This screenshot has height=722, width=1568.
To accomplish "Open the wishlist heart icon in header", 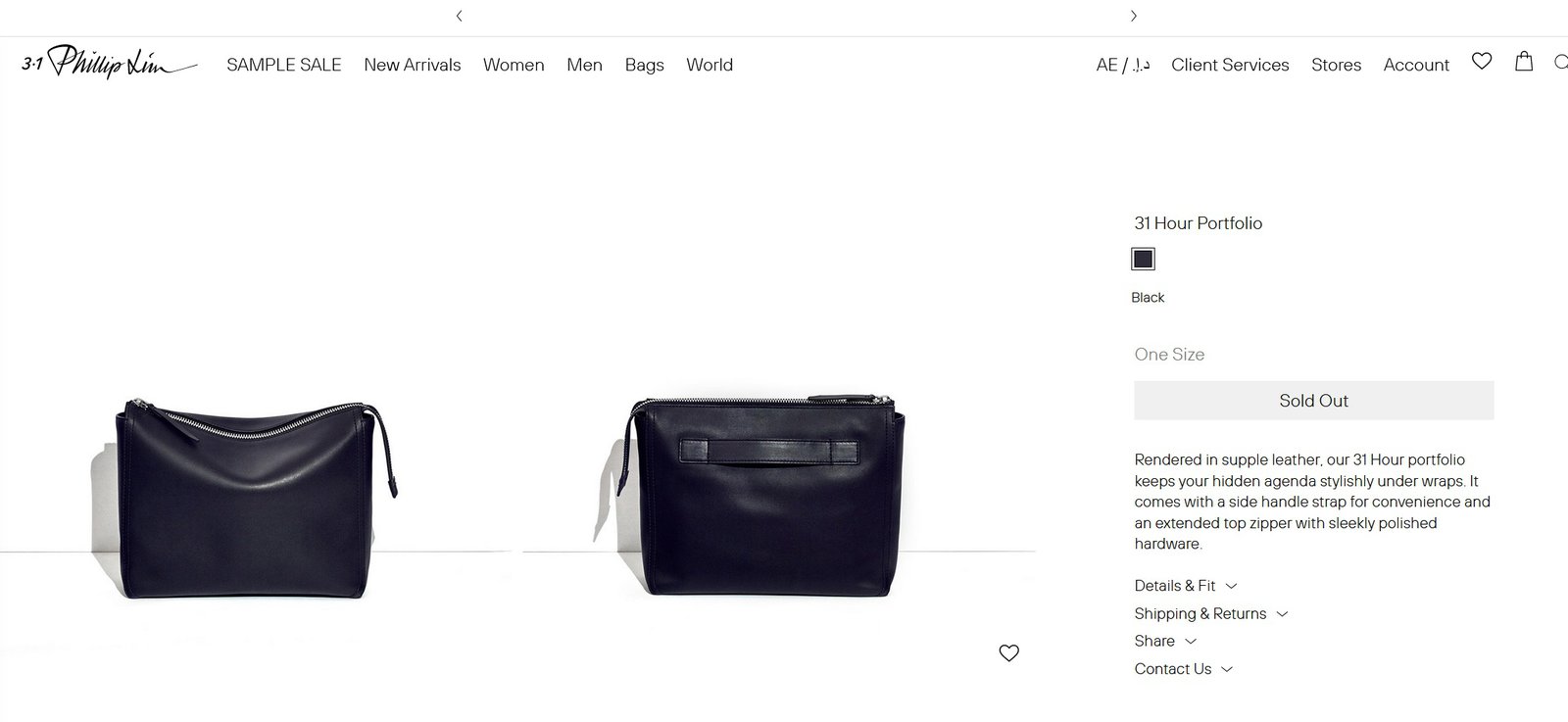I will (1482, 61).
